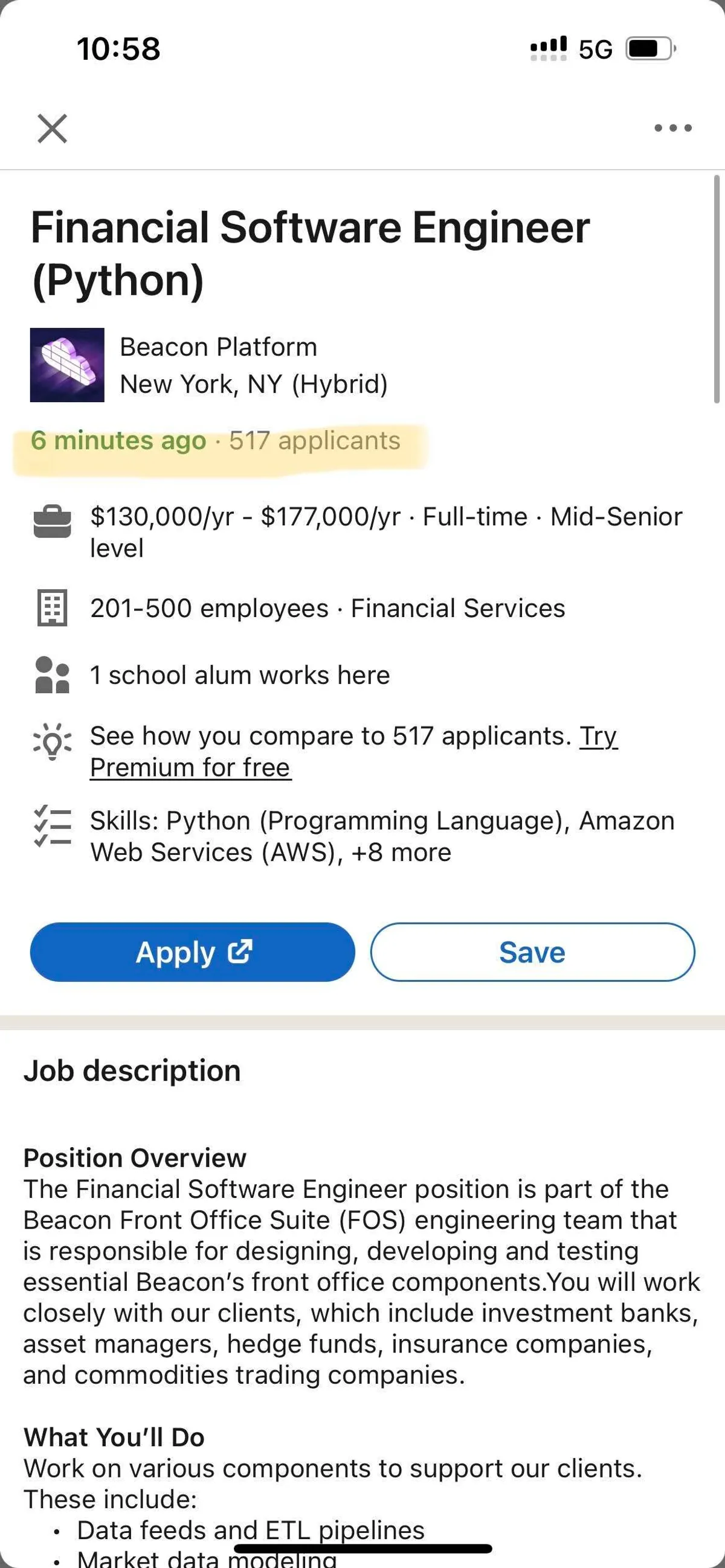Open the three-dot more options menu
Image resolution: width=725 pixels, height=1568 pixels.
[x=672, y=128]
